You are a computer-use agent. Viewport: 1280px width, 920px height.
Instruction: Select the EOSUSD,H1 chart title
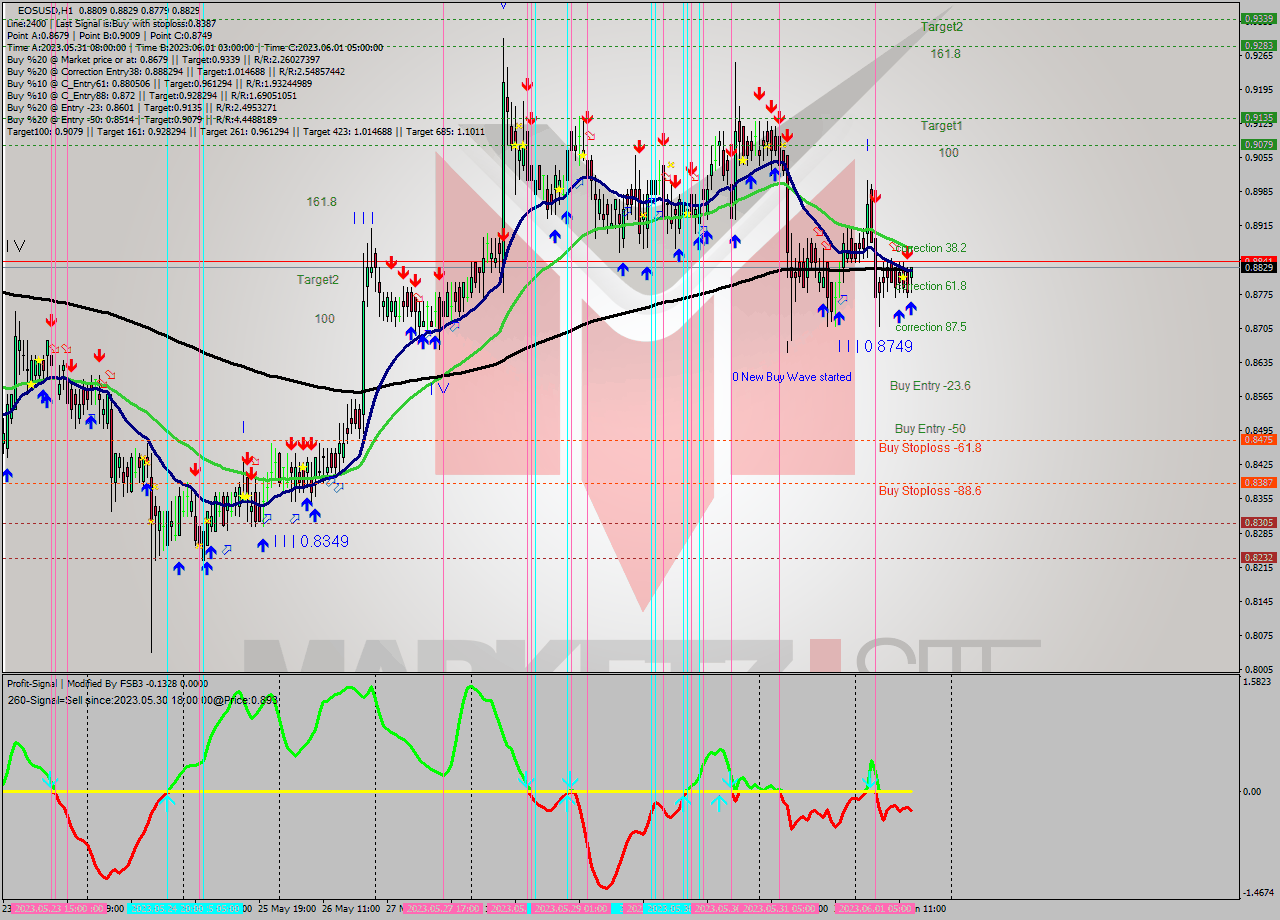45,7
